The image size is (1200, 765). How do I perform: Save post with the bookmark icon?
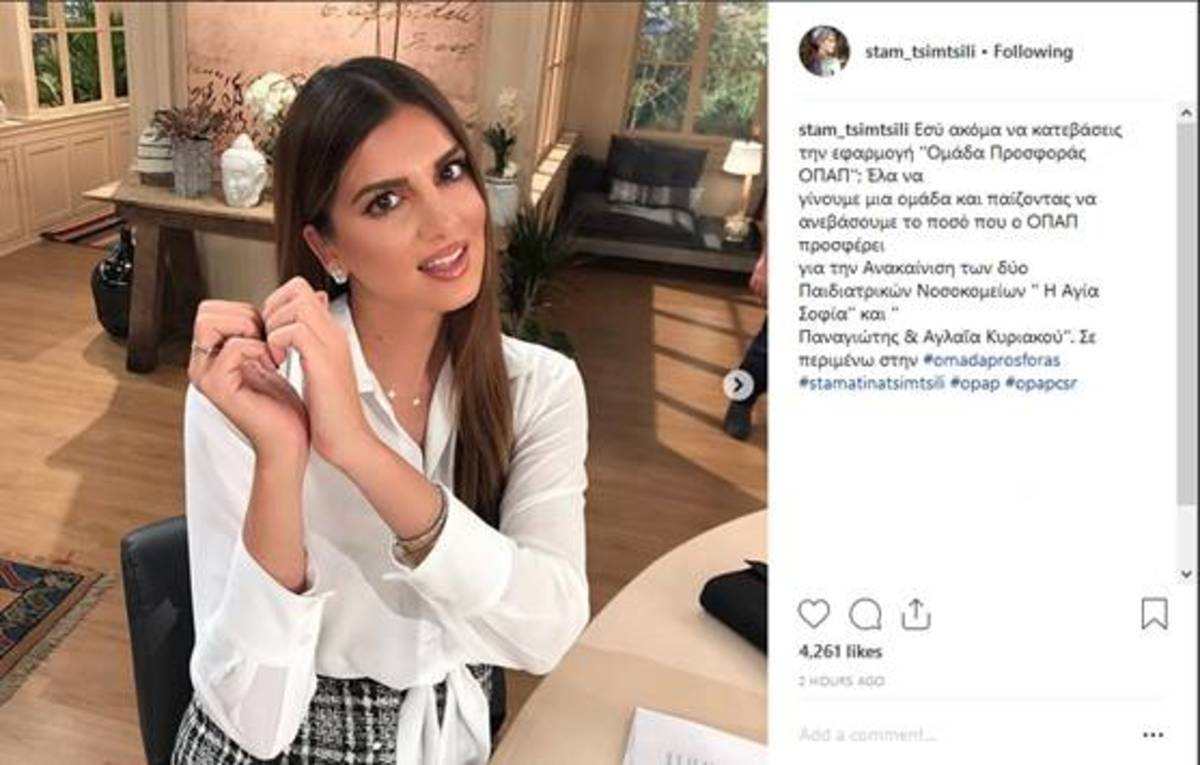tap(1154, 613)
